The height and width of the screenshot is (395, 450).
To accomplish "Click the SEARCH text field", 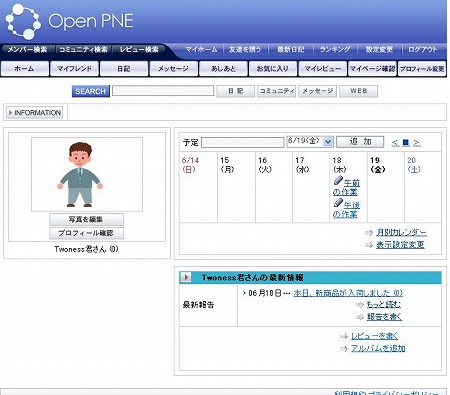I will click(163, 91).
